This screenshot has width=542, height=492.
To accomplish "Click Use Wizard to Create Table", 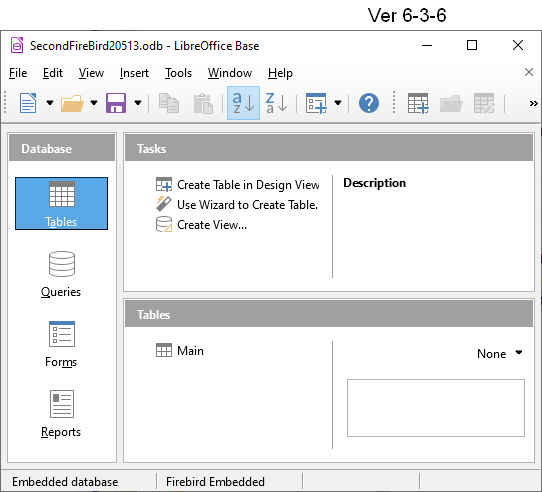I will [x=237, y=205].
